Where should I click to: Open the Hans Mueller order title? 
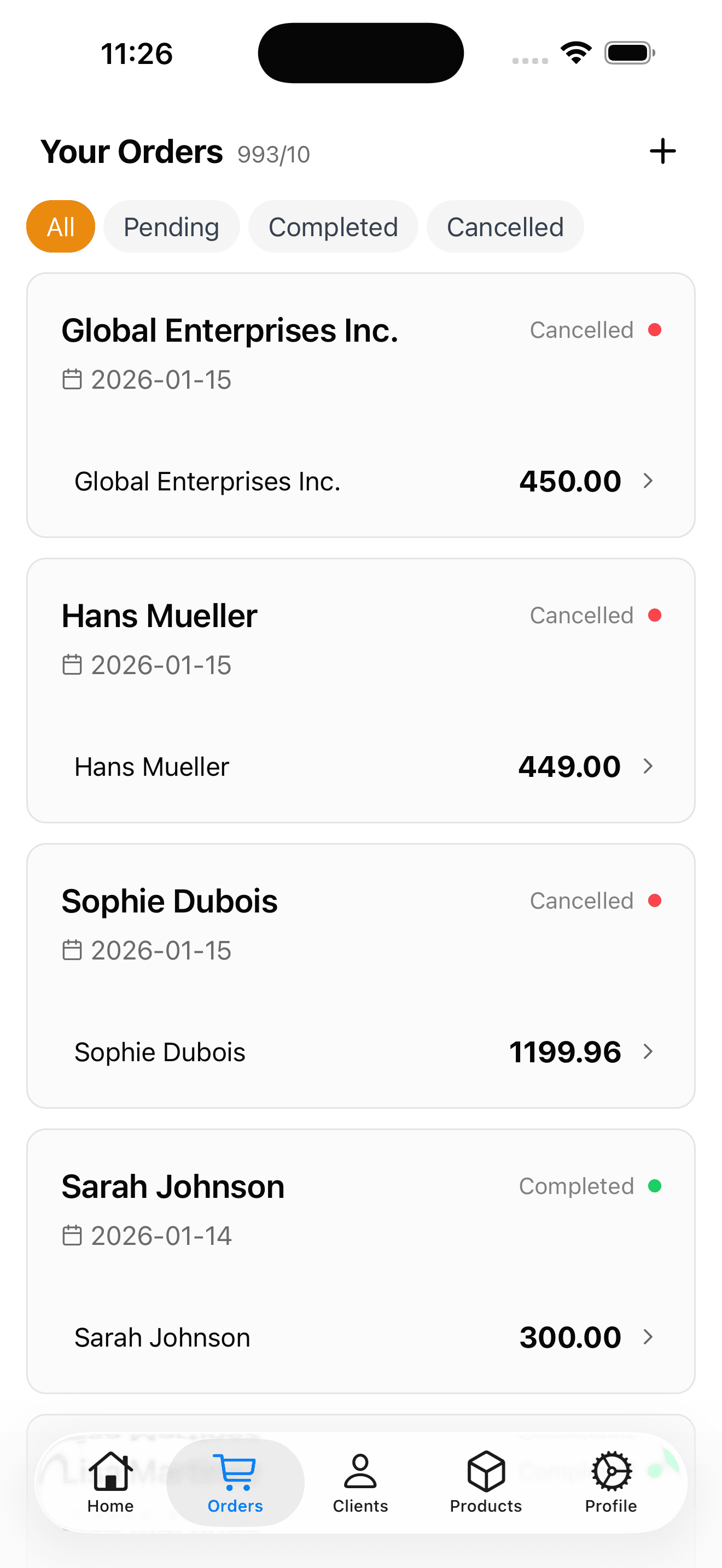coord(160,616)
